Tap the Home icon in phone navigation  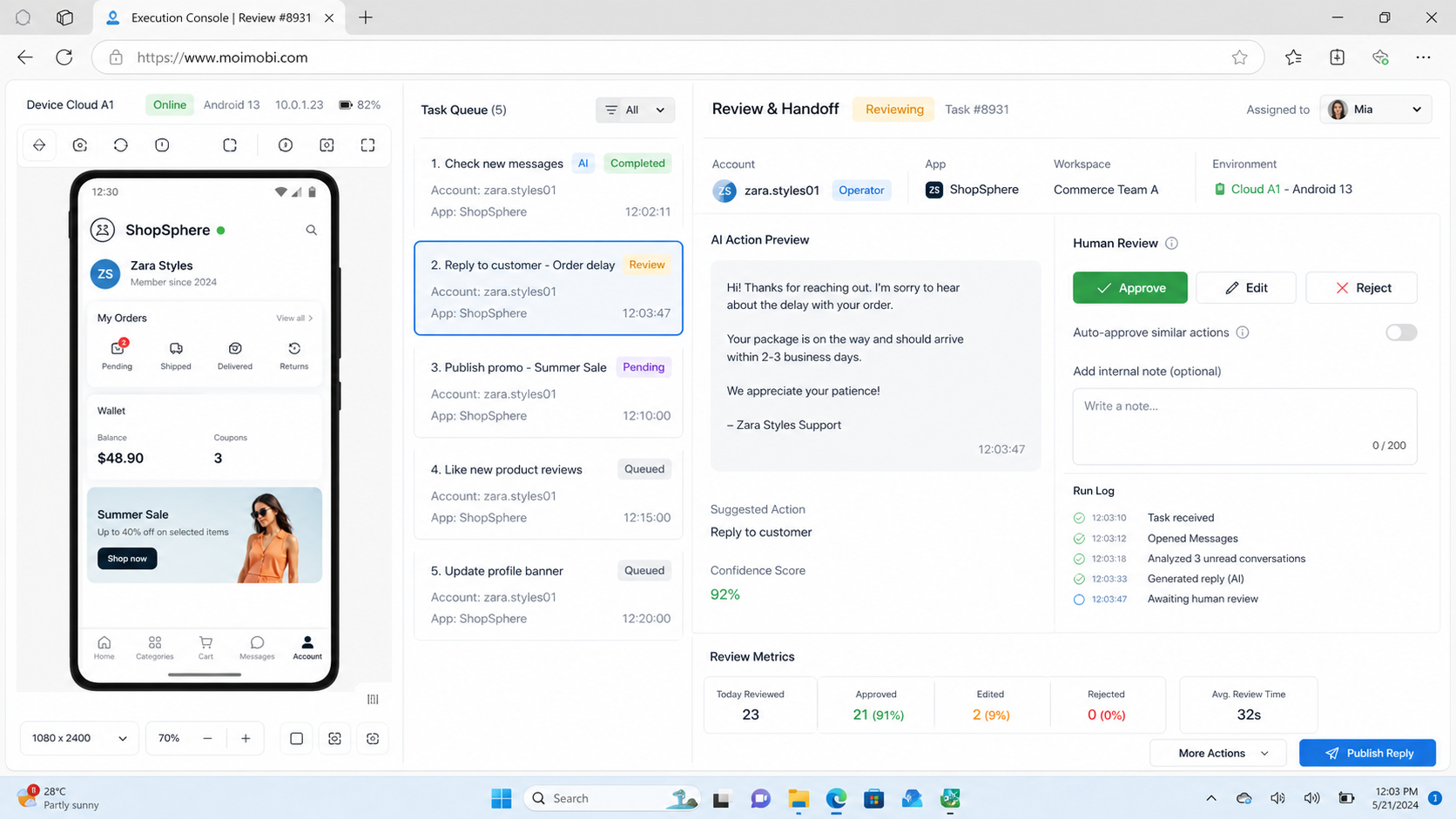pos(104,648)
